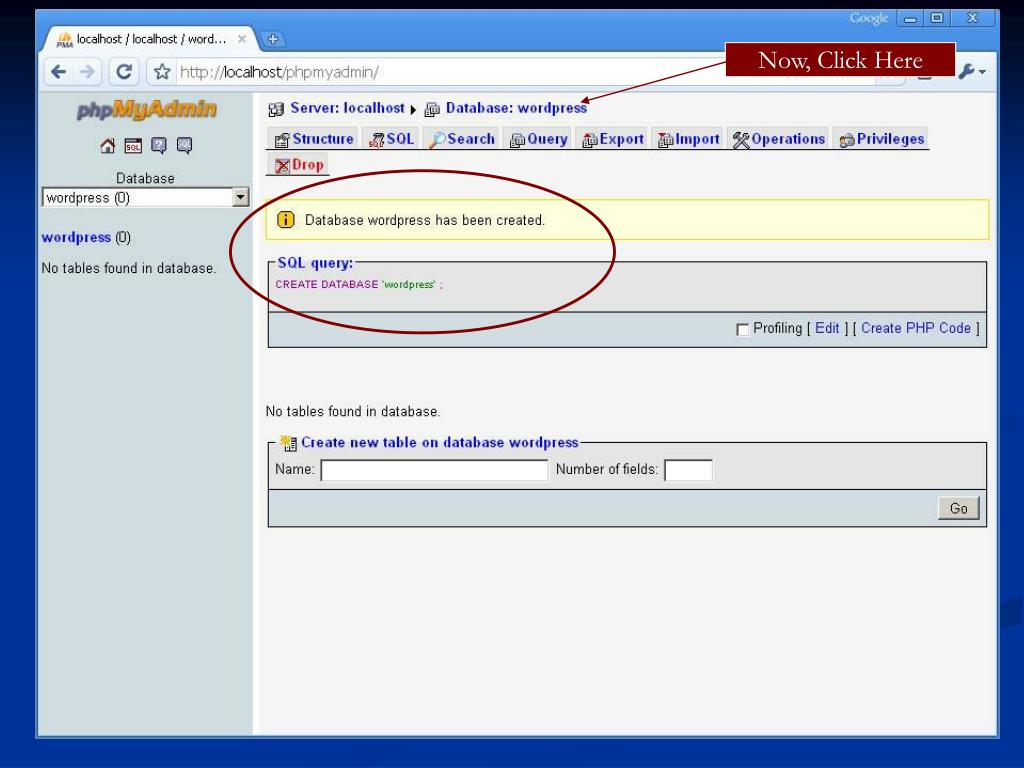Click the Database: wordpress breadcrumb link
The height and width of the screenshot is (768, 1024).
517,108
